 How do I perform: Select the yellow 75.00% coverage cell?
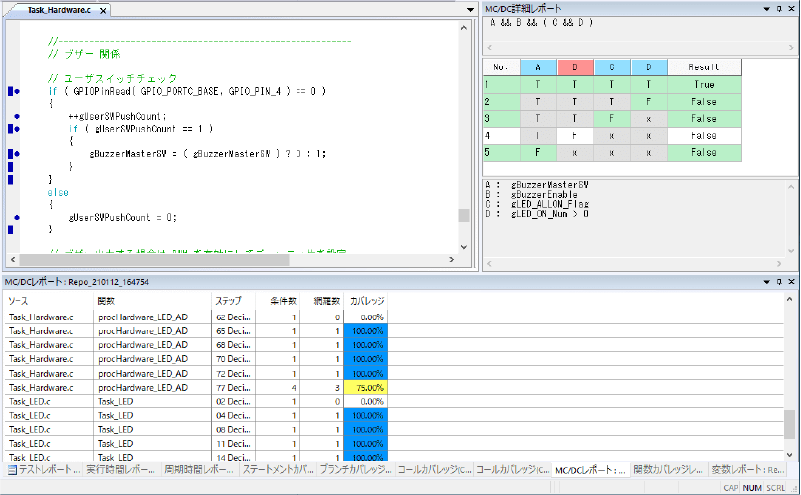[x=364, y=387]
